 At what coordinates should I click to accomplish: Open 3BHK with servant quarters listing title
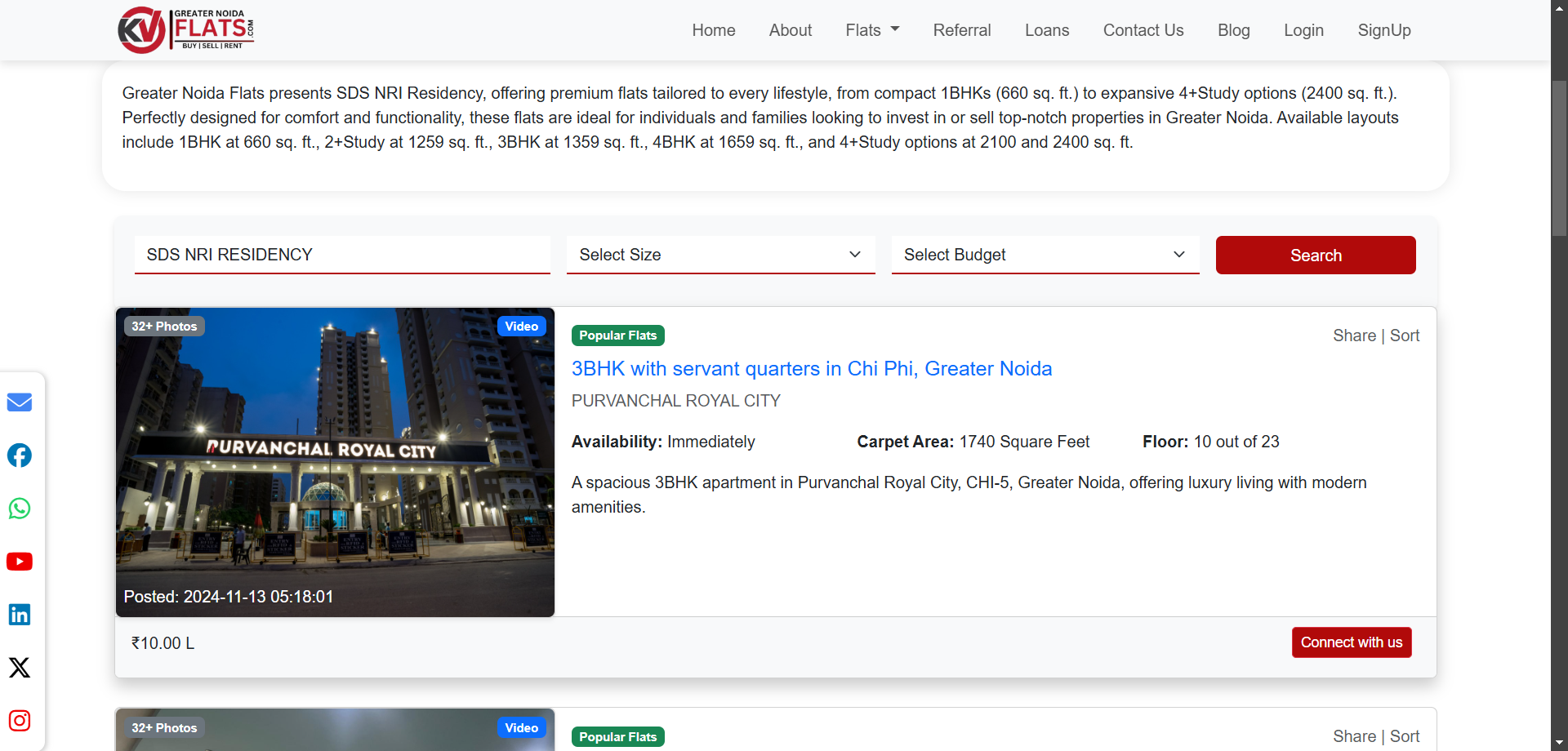click(x=812, y=369)
